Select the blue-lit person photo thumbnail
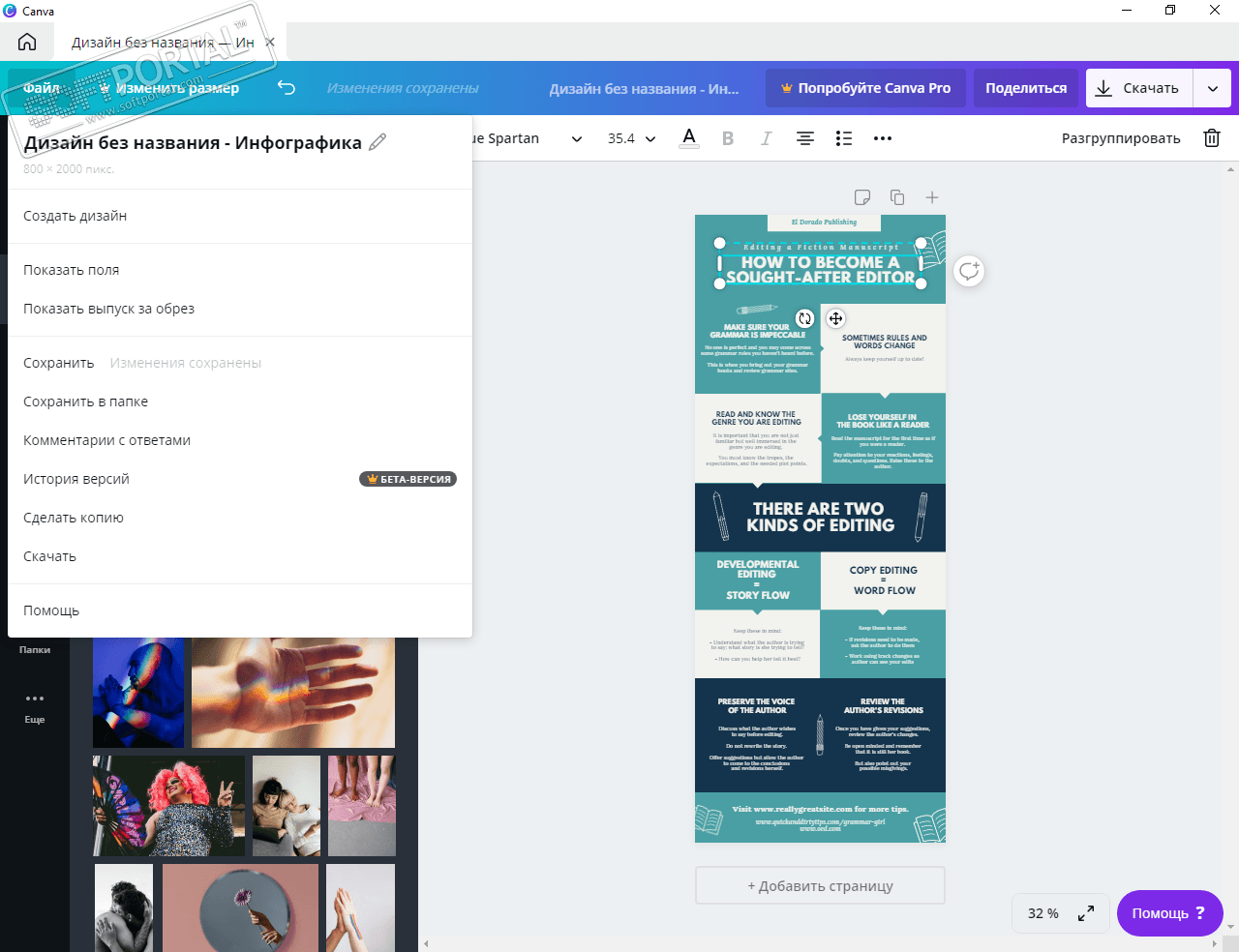The height and width of the screenshot is (952, 1239). [138, 693]
